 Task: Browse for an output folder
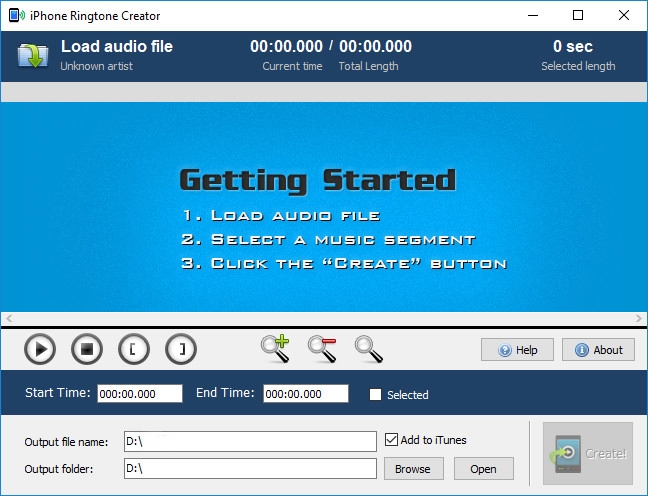pyautogui.click(x=414, y=469)
